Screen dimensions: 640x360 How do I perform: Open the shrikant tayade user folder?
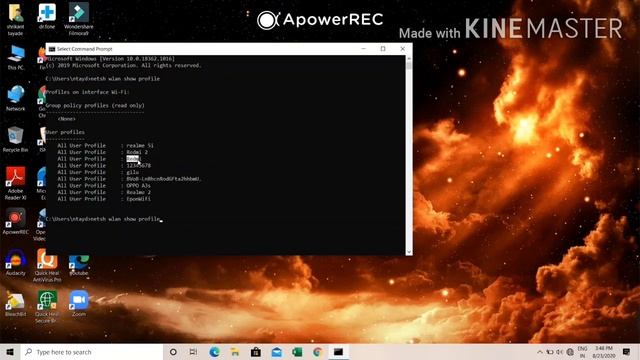tap(16, 19)
